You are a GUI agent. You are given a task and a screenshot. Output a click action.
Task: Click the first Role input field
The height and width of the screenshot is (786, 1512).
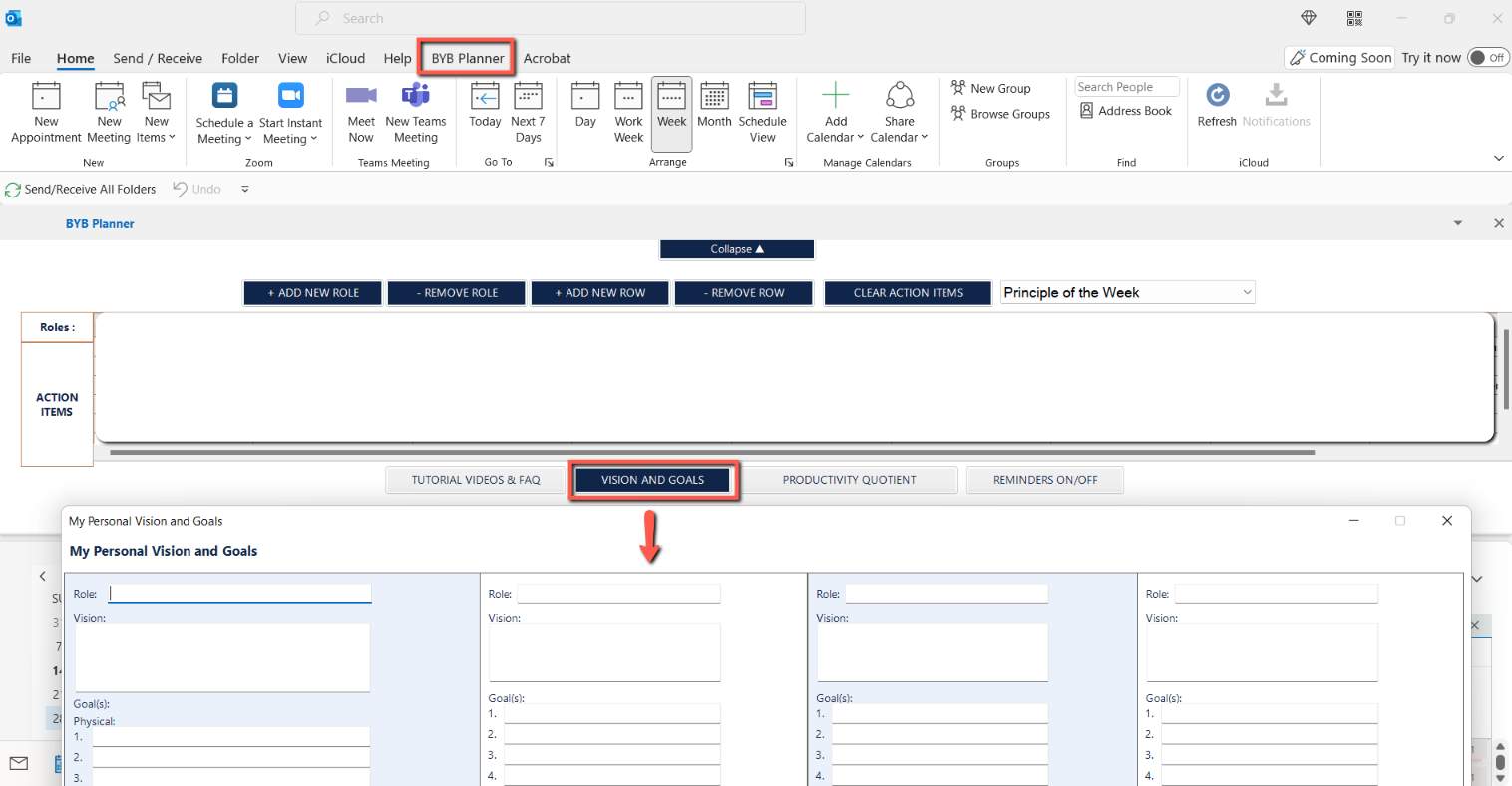tap(239, 593)
